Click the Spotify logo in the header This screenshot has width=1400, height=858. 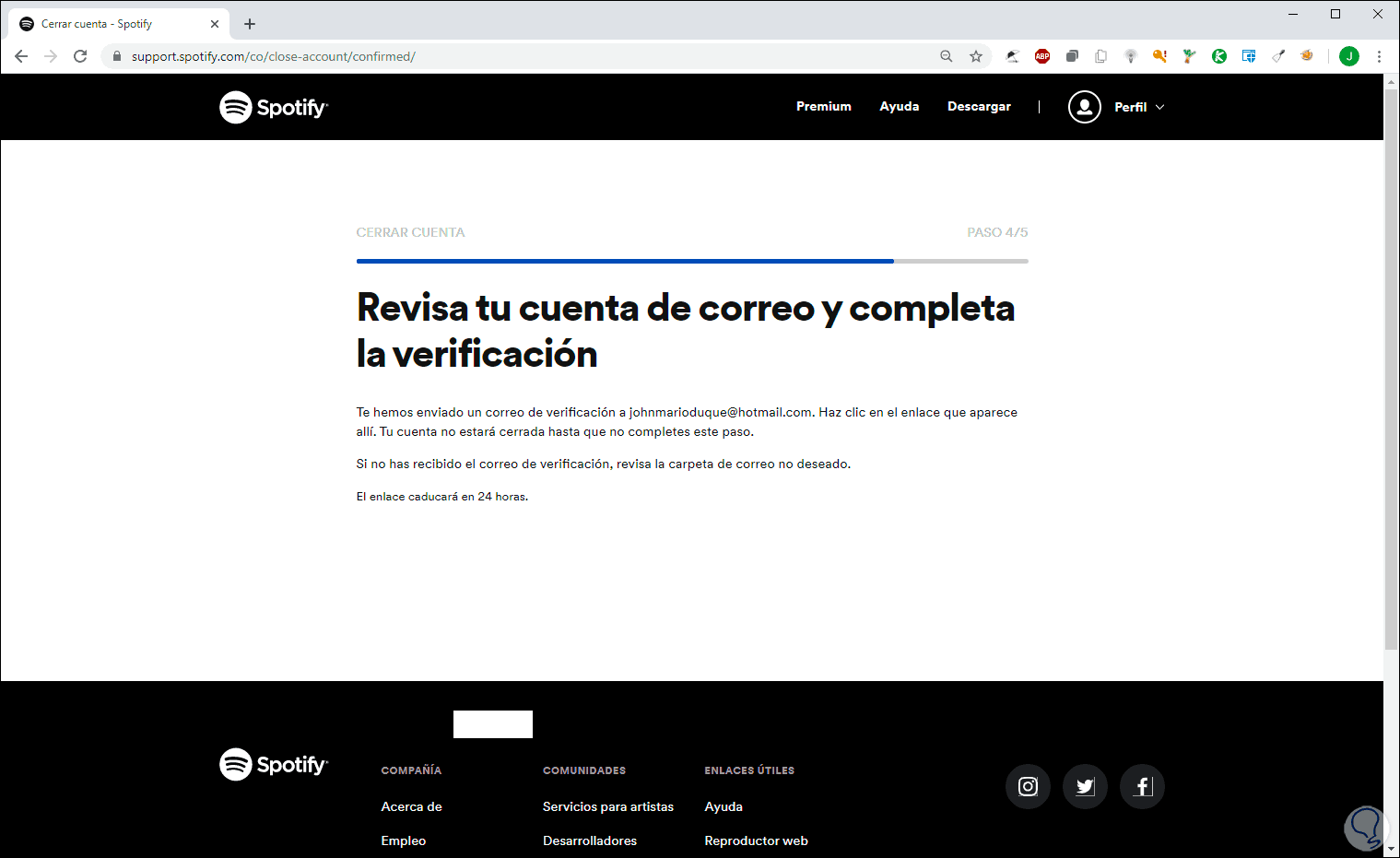274,107
